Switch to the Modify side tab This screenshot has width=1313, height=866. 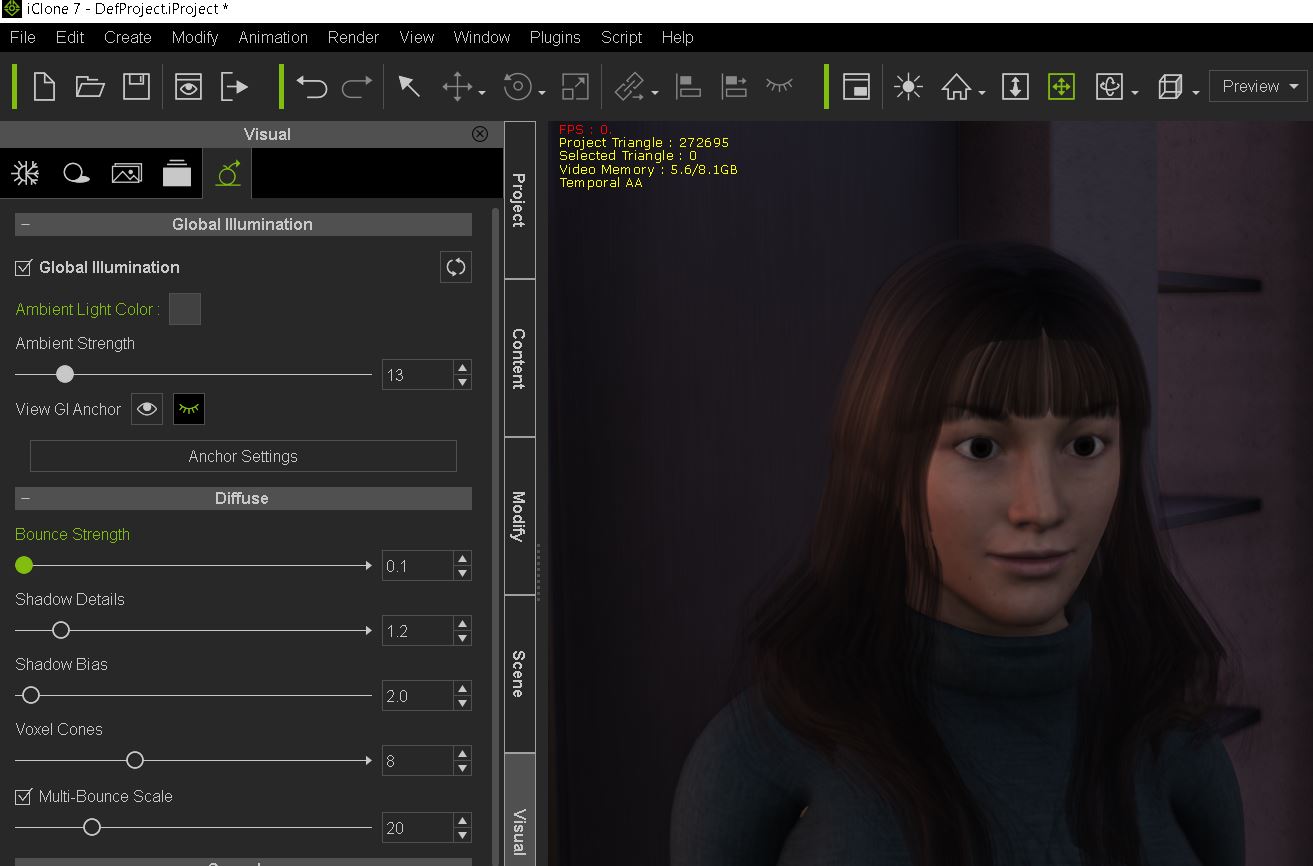click(519, 516)
